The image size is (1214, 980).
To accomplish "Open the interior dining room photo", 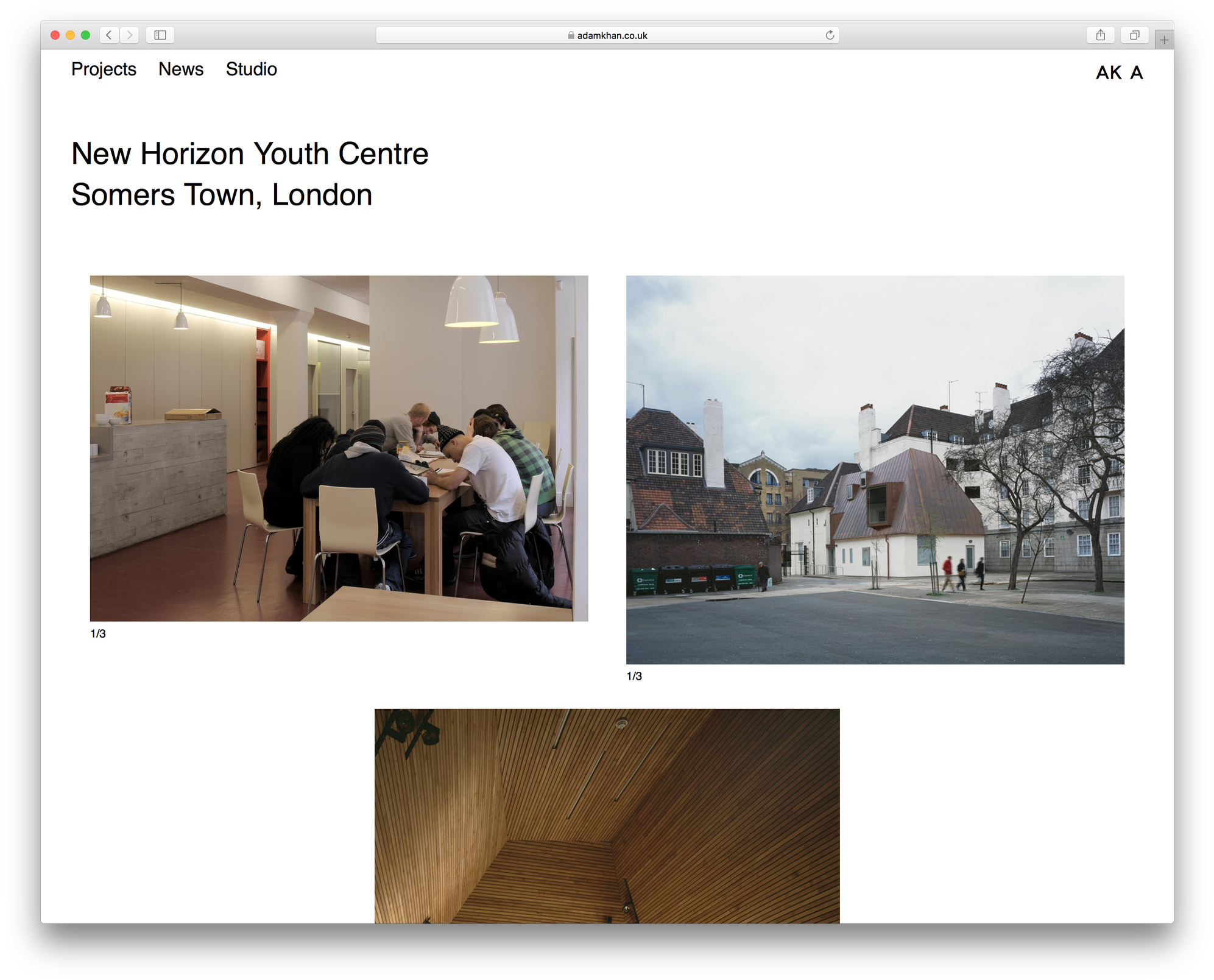I will [339, 448].
